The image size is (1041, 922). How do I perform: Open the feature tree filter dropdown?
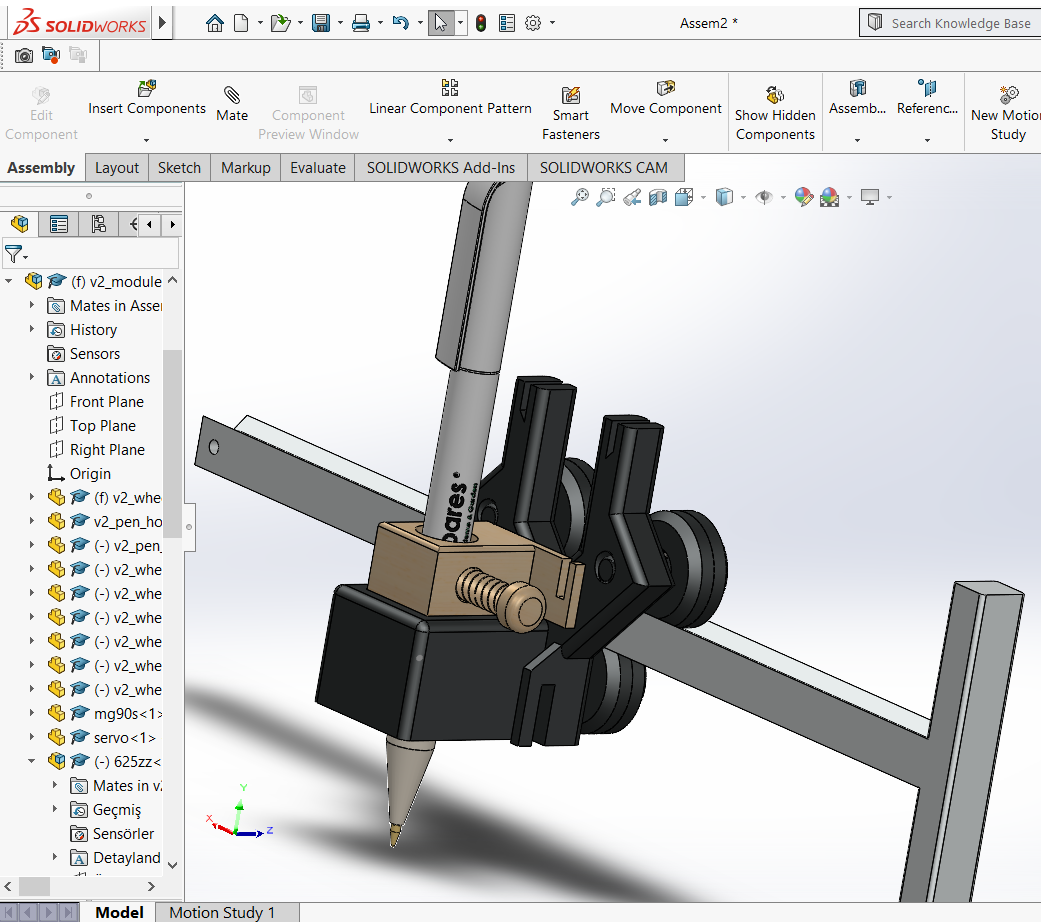(15, 254)
